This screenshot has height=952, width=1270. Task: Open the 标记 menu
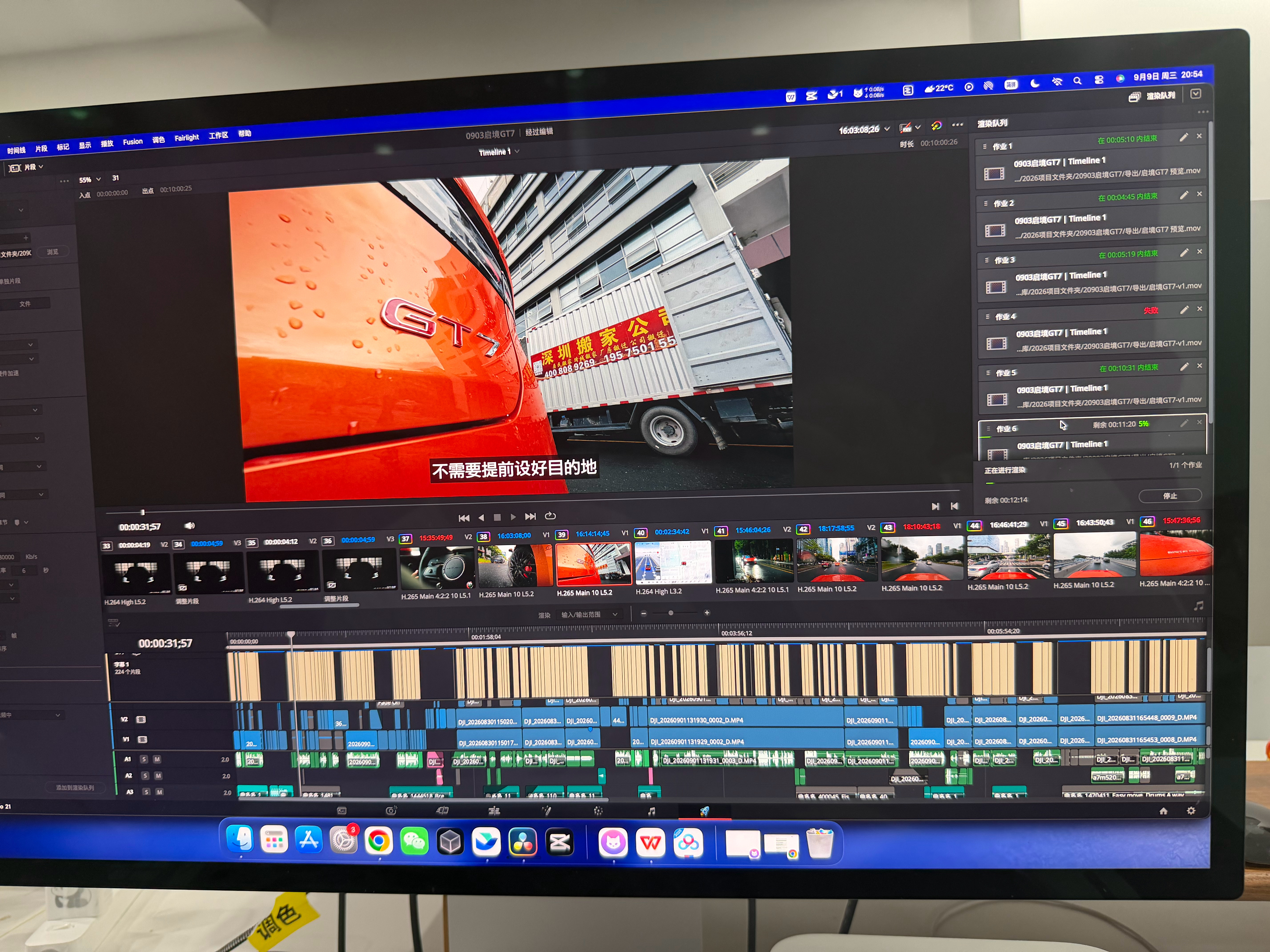click(x=63, y=147)
